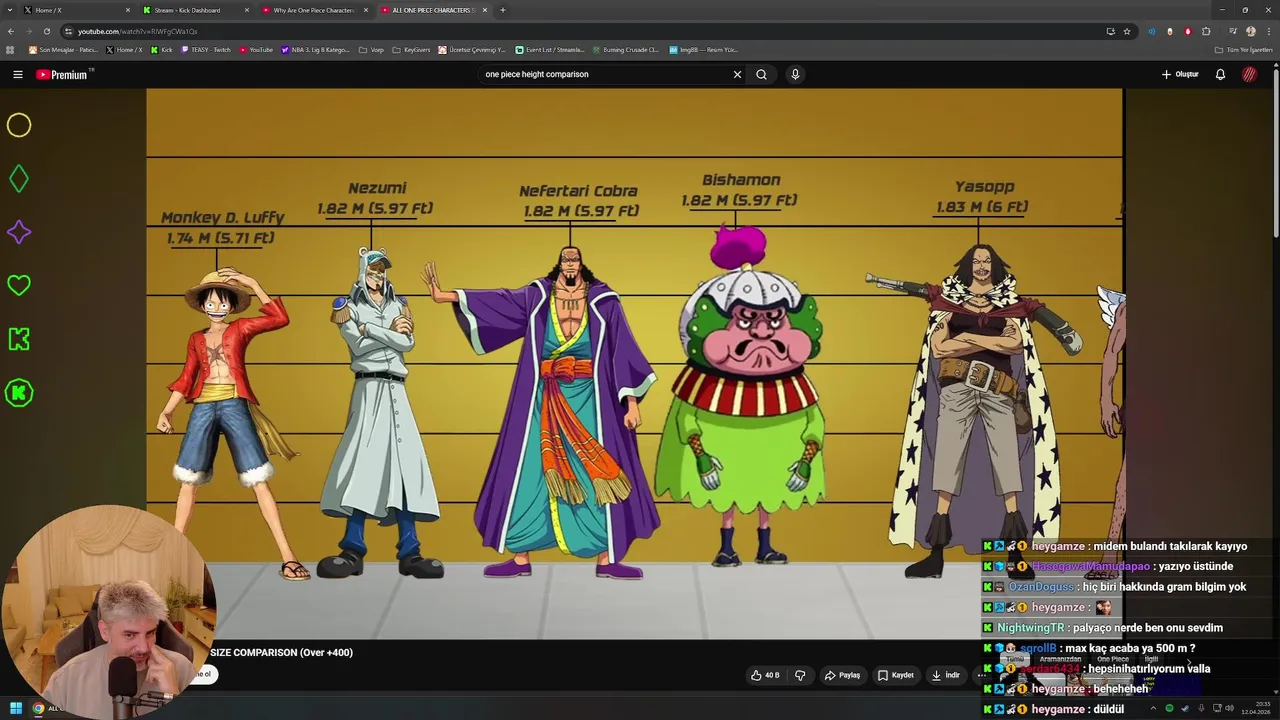Click the green diamond overlay icon
Image resolution: width=1280 pixels, height=720 pixels.
[x=19, y=179]
